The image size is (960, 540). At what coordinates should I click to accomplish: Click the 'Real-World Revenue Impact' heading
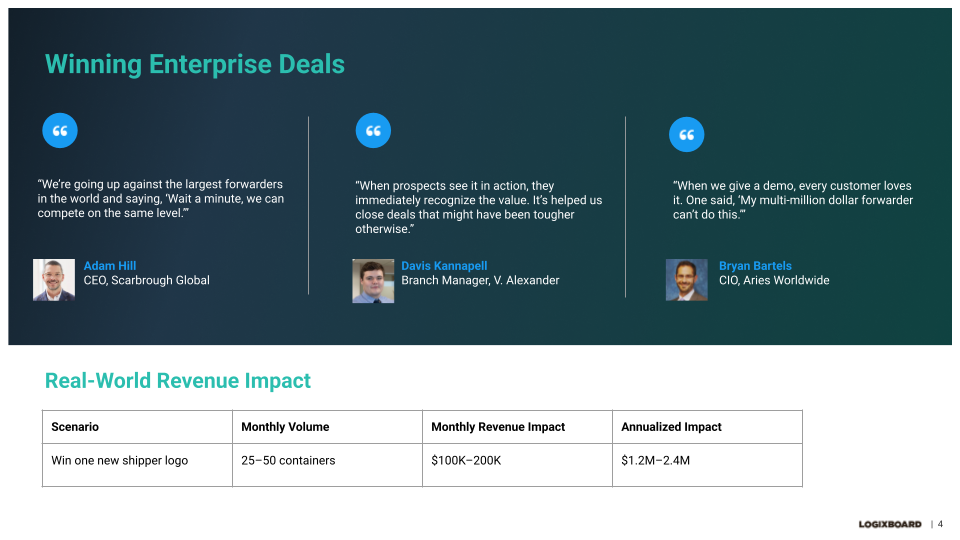(178, 381)
